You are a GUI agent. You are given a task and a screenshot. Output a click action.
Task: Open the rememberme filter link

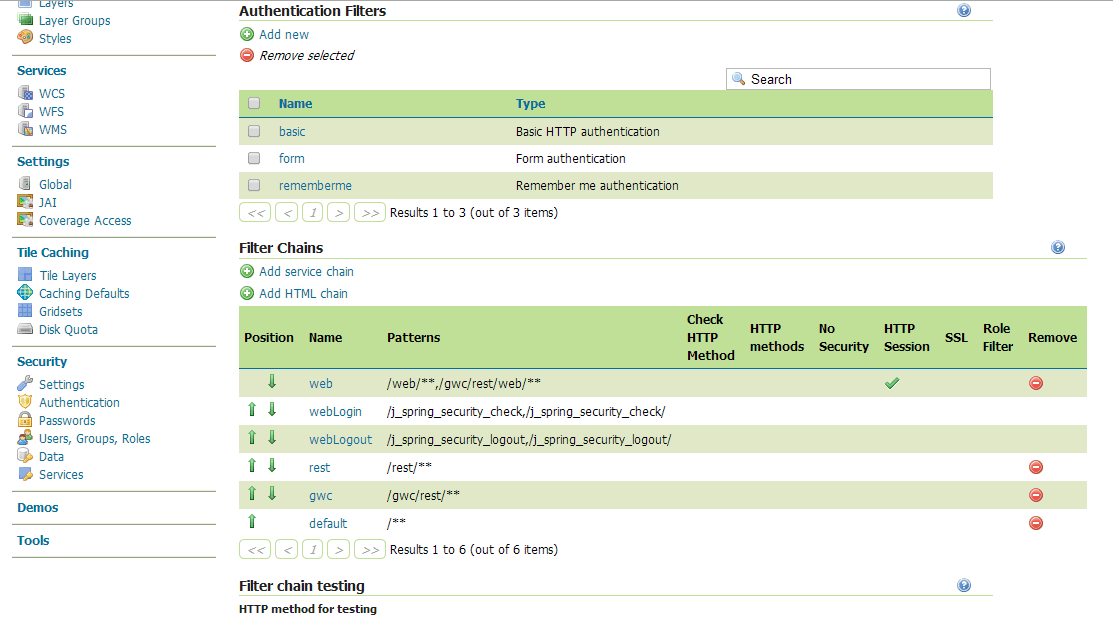(315, 185)
